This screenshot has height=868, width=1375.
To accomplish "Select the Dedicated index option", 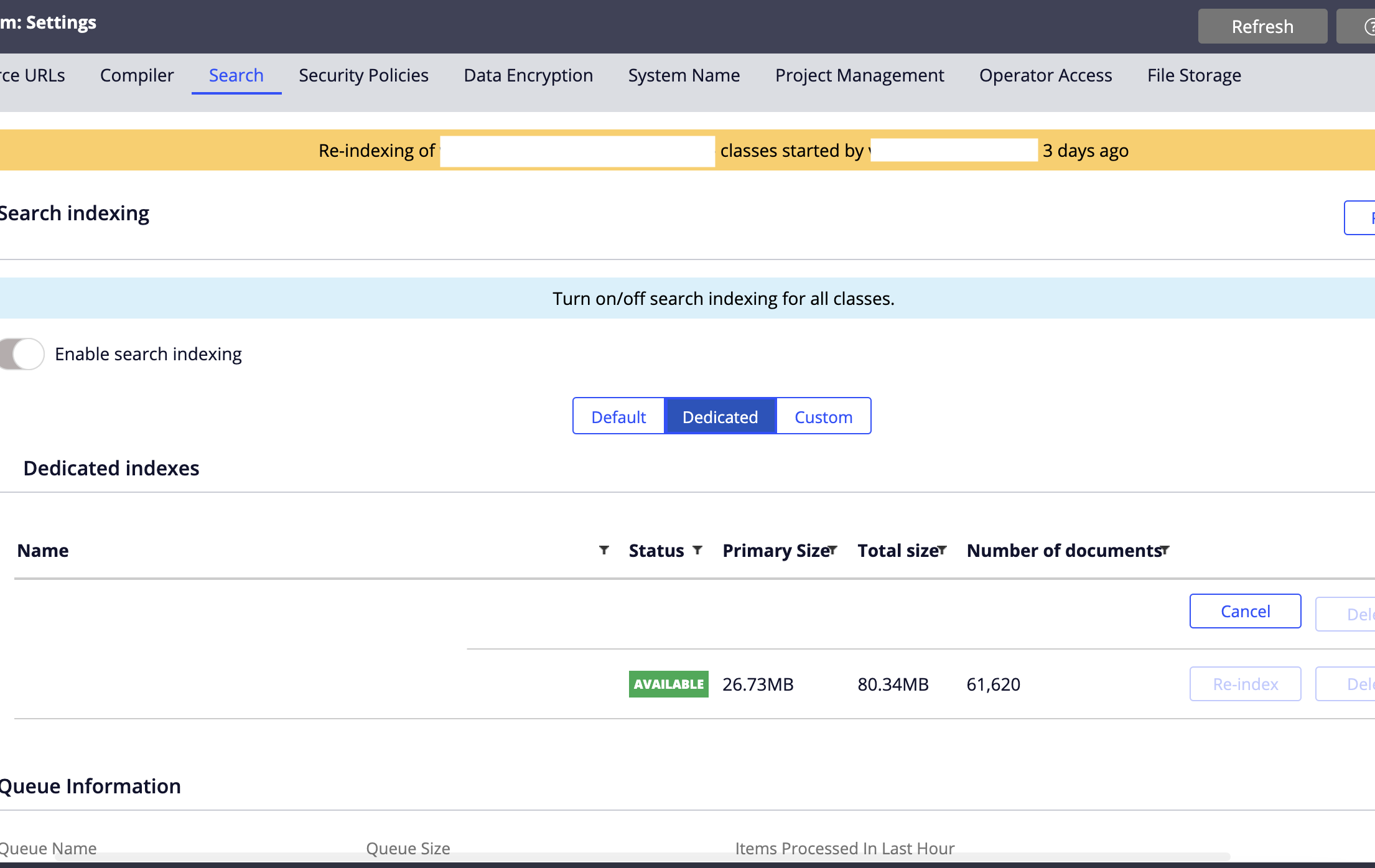I will (x=720, y=416).
